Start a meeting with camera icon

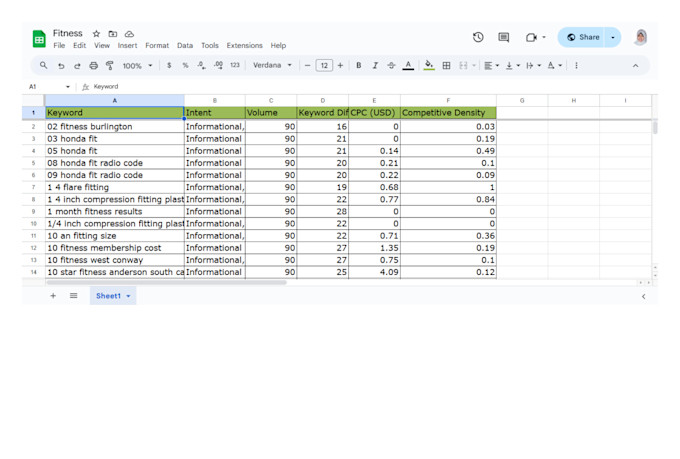point(531,37)
